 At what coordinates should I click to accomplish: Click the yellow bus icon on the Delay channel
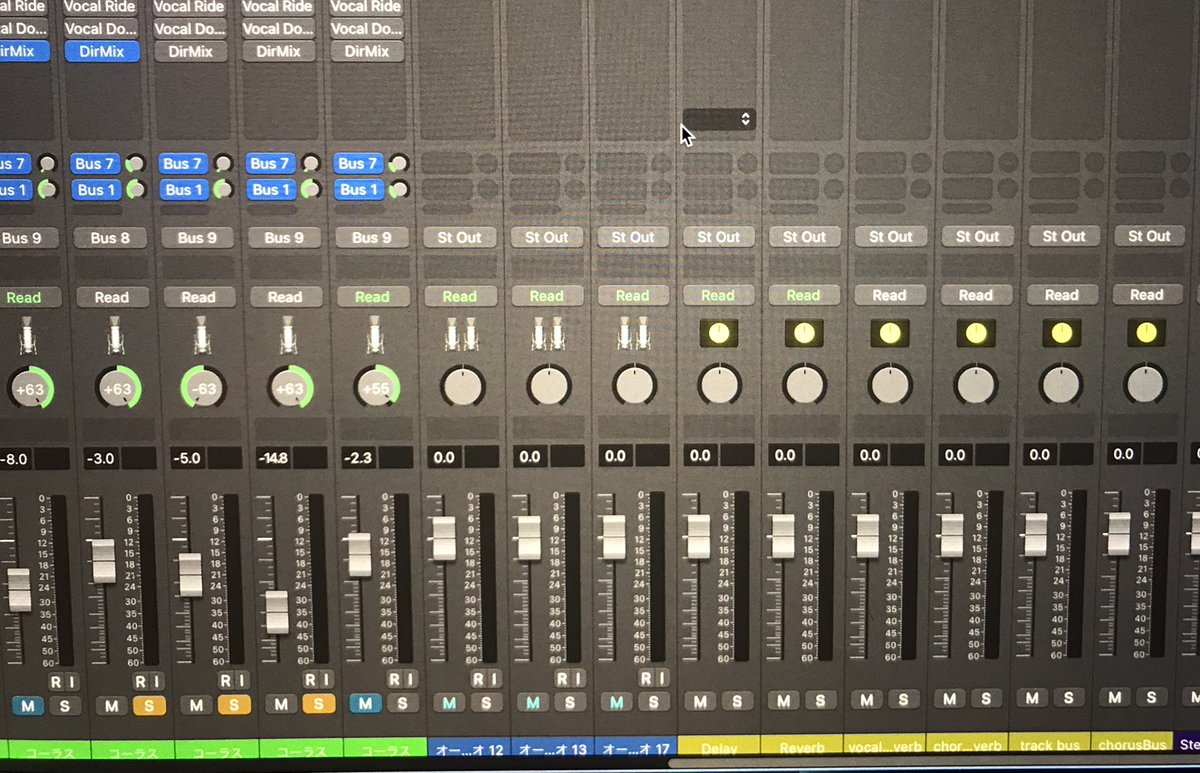point(718,333)
